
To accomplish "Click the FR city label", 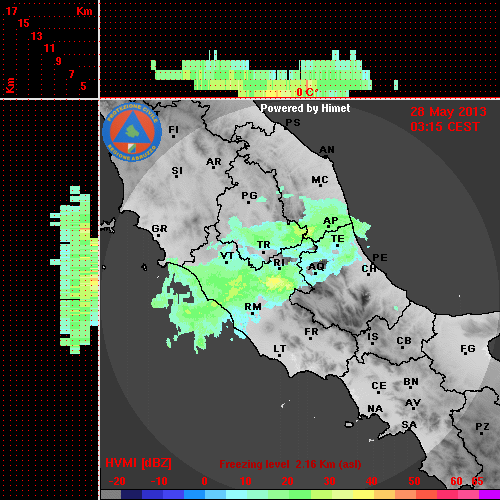I will point(311,333).
